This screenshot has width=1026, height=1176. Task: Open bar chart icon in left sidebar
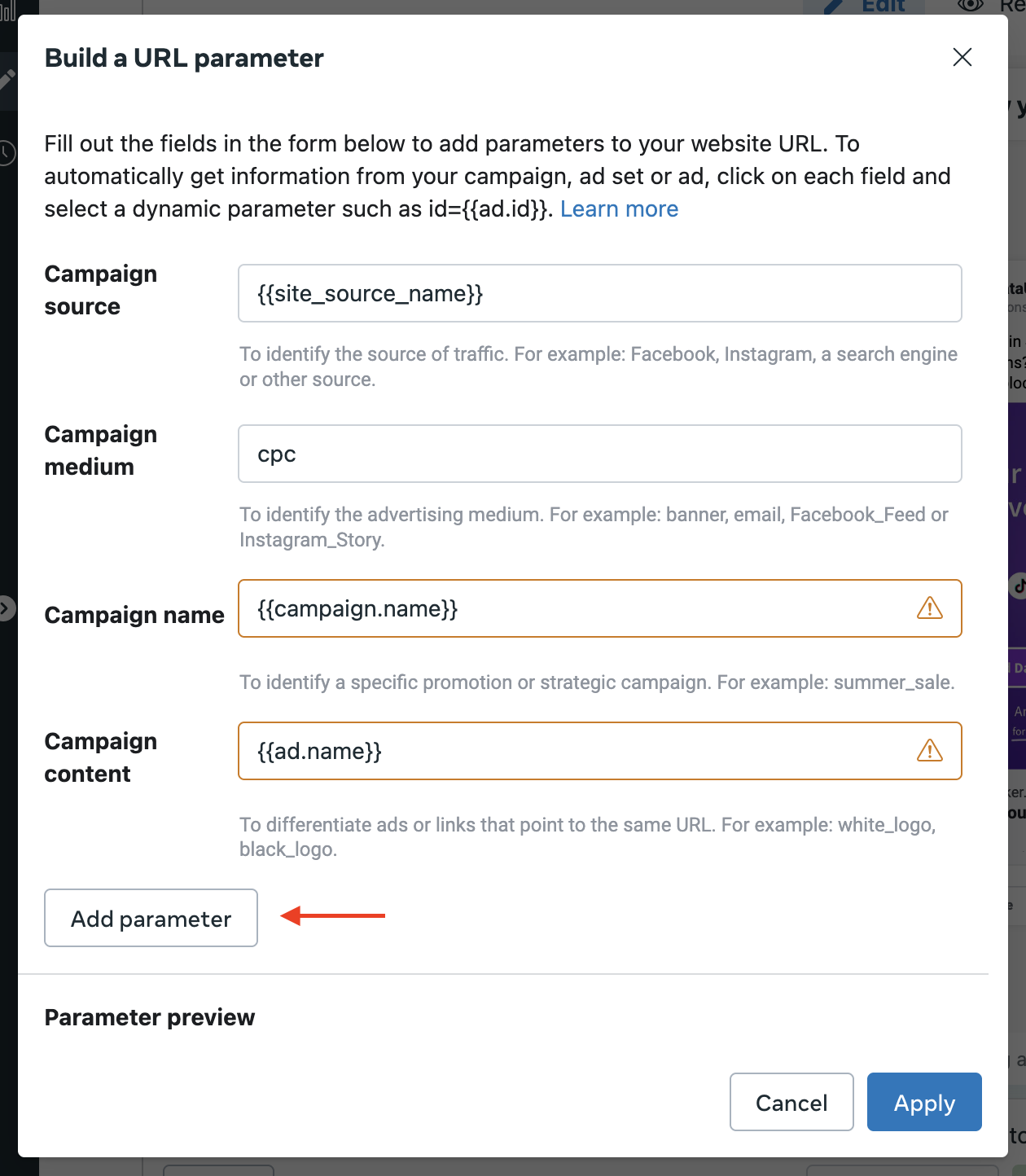pos(7,10)
